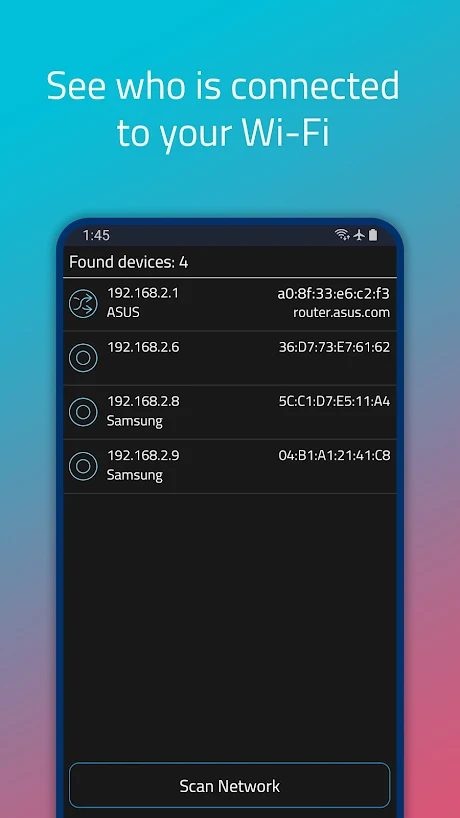The height and width of the screenshot is (818, 460).
Task: Tap the Samsung label under 192.168.2.9
Action: tap(135, 475)
